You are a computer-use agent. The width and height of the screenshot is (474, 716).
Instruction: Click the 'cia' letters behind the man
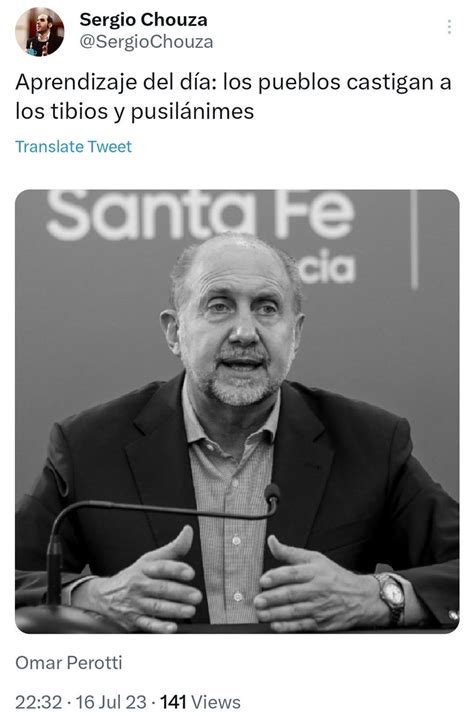point(327,267)
